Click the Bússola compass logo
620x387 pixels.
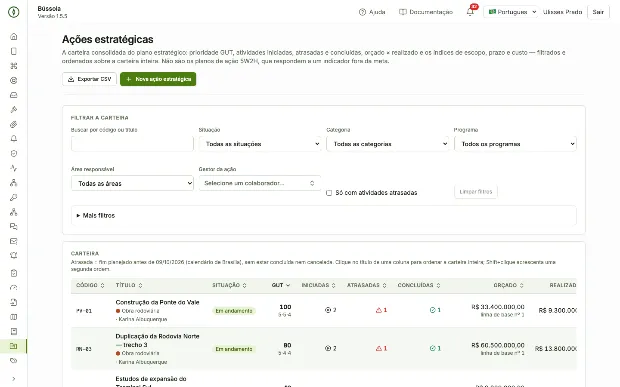[13, 12]
